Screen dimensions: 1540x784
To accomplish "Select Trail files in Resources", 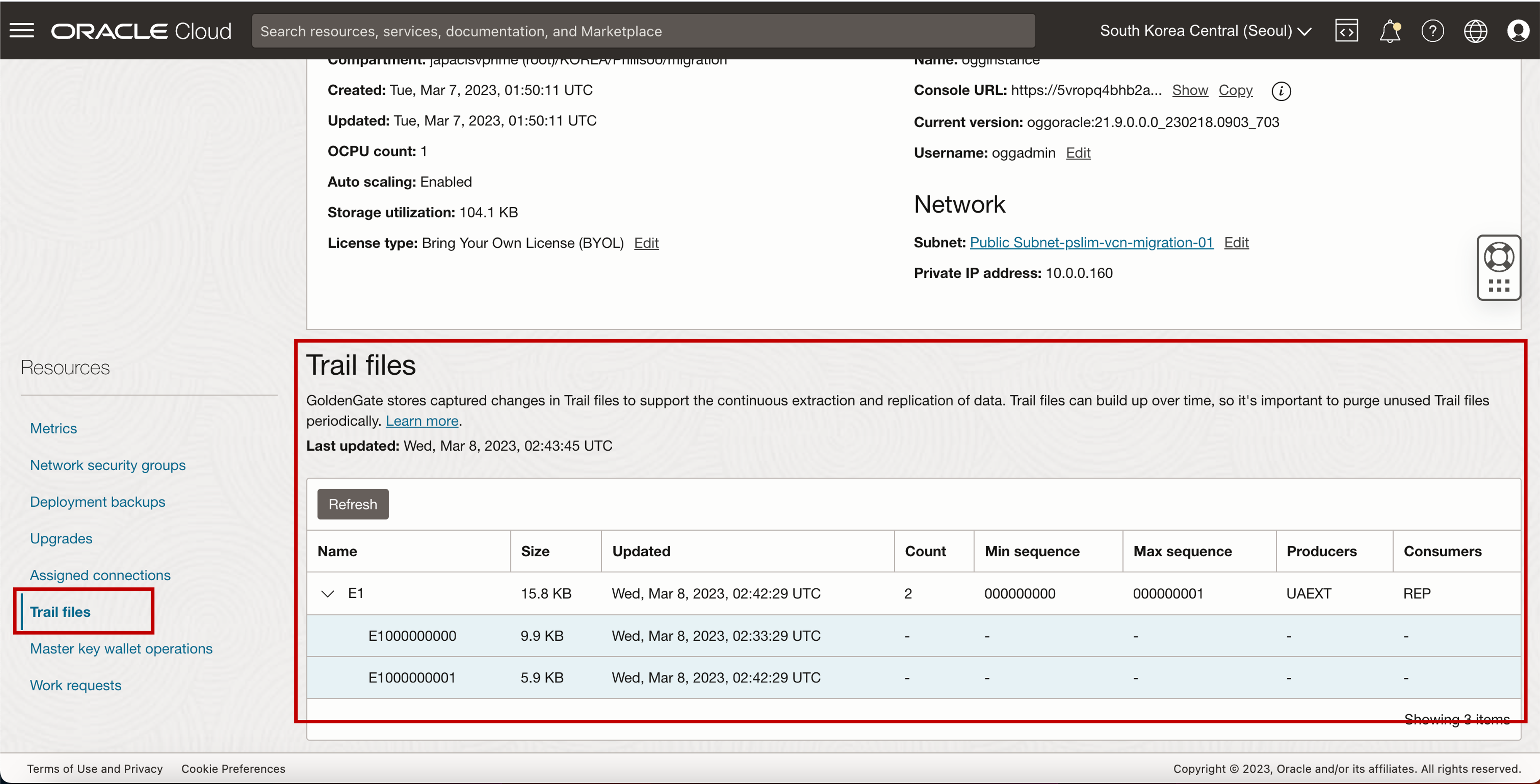I will 60,612.
